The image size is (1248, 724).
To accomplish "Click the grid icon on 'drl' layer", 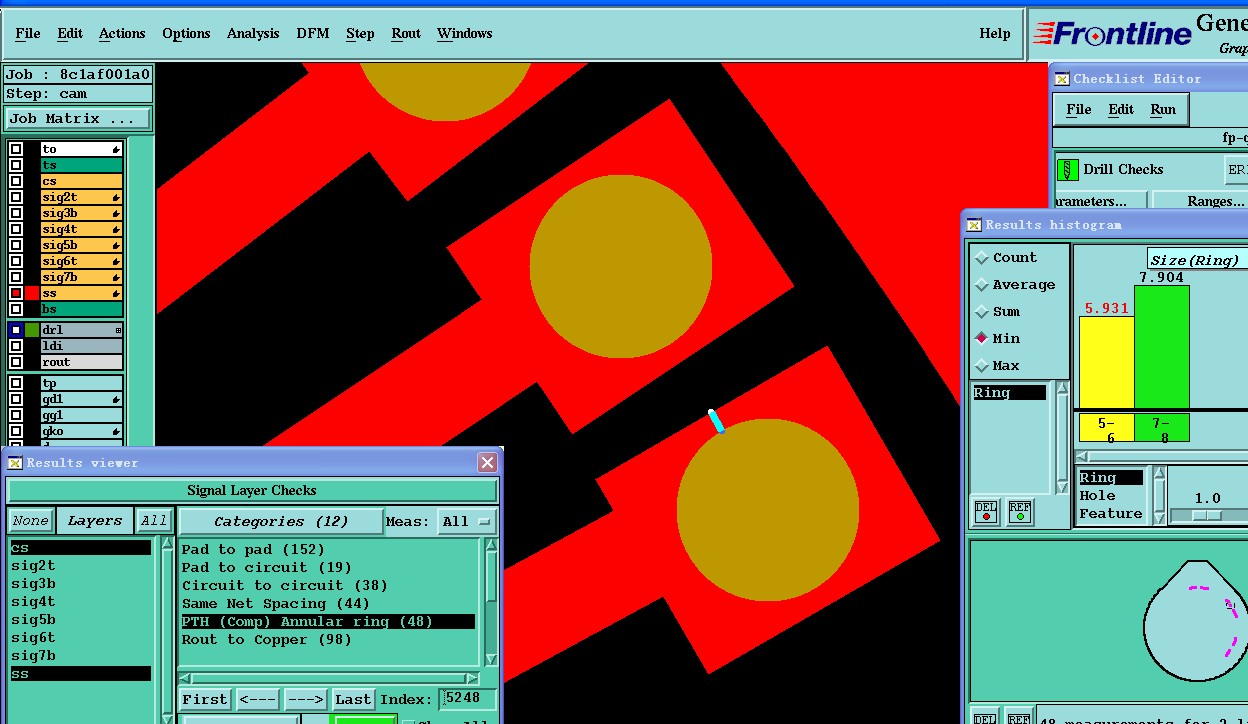I will pos(118,330).
